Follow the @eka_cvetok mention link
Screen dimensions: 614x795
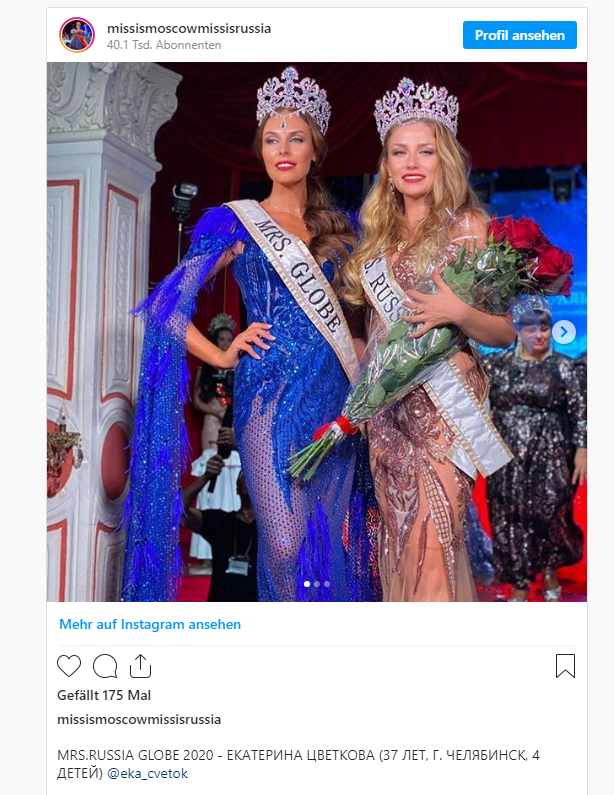click(x=148, y=773)
